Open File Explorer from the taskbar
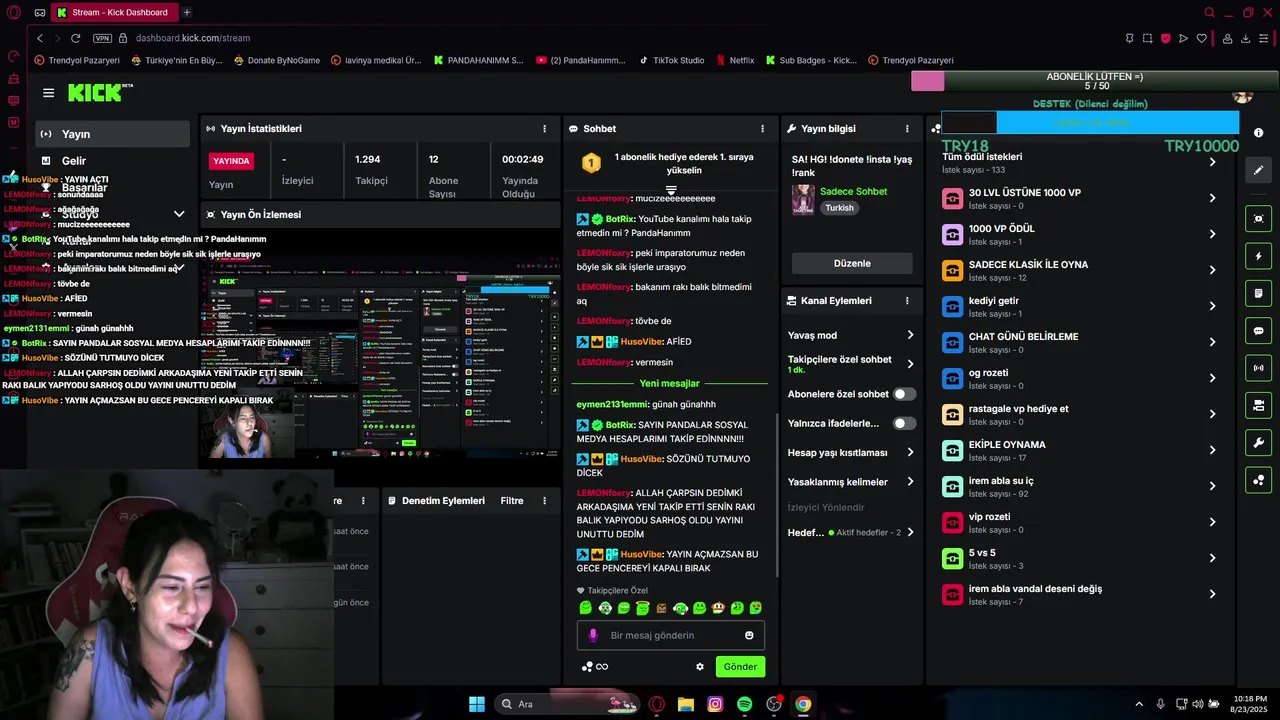Screen dimensions: 1280x720 686,704
